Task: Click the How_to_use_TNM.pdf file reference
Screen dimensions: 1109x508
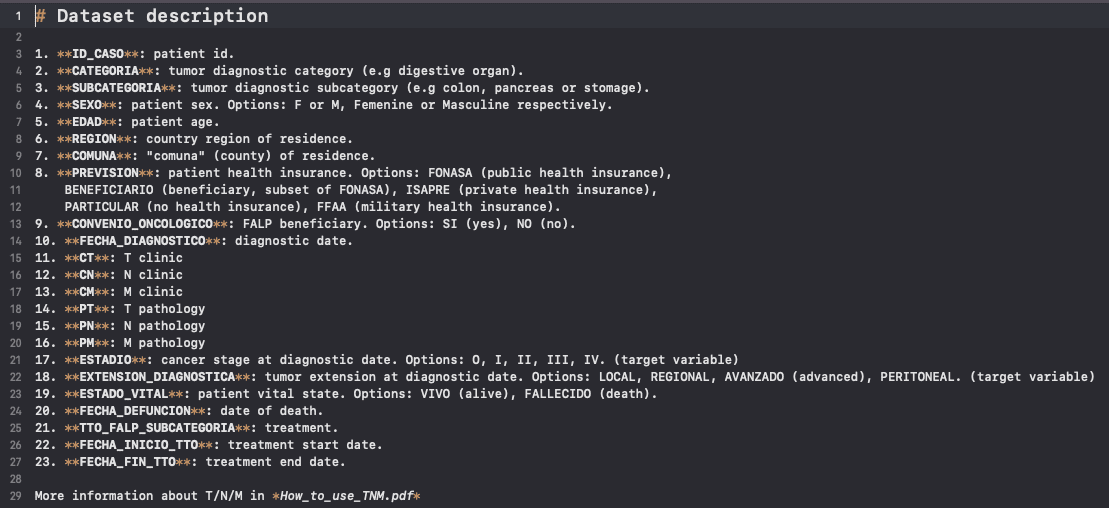Action: (x=348, y=496)
